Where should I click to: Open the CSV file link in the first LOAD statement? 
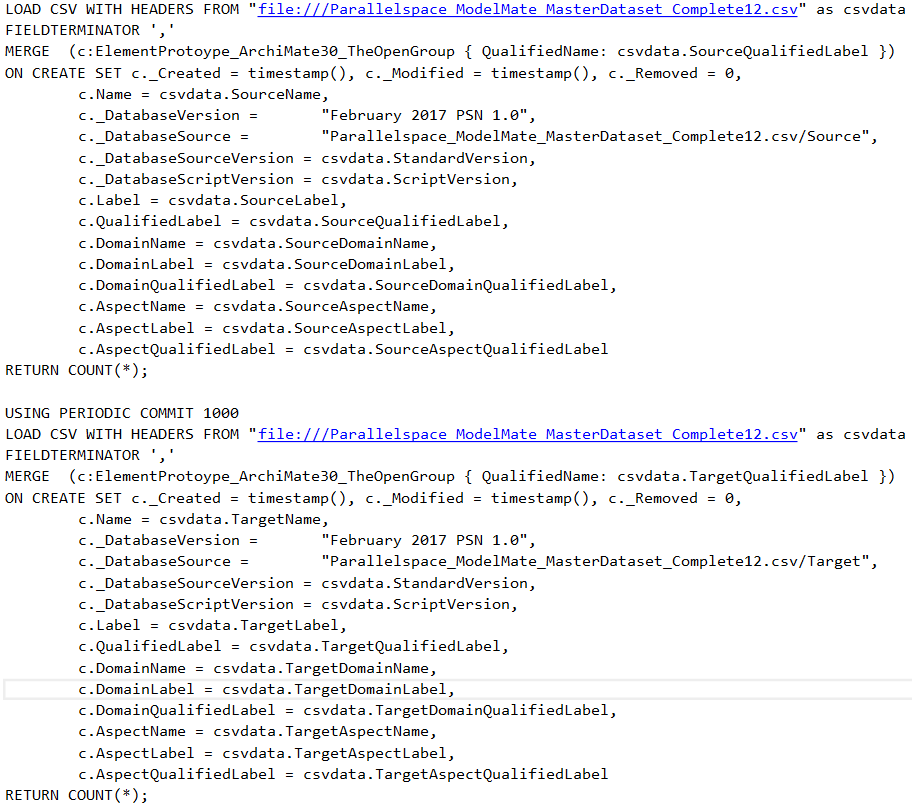pyautogui.click(x=528, y=9)
